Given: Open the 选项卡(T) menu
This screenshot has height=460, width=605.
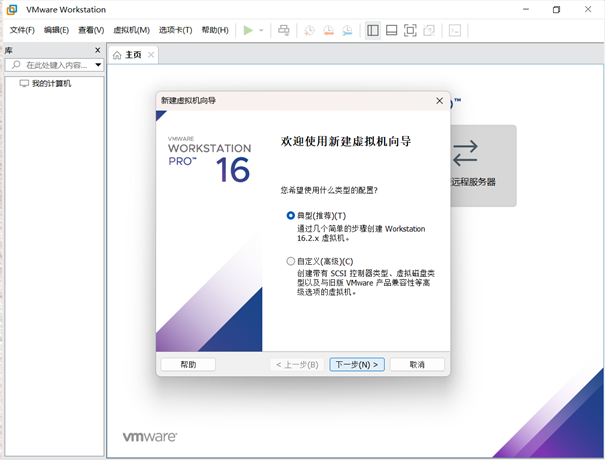Looking at the screenshot, I should (x=176, y=30).
